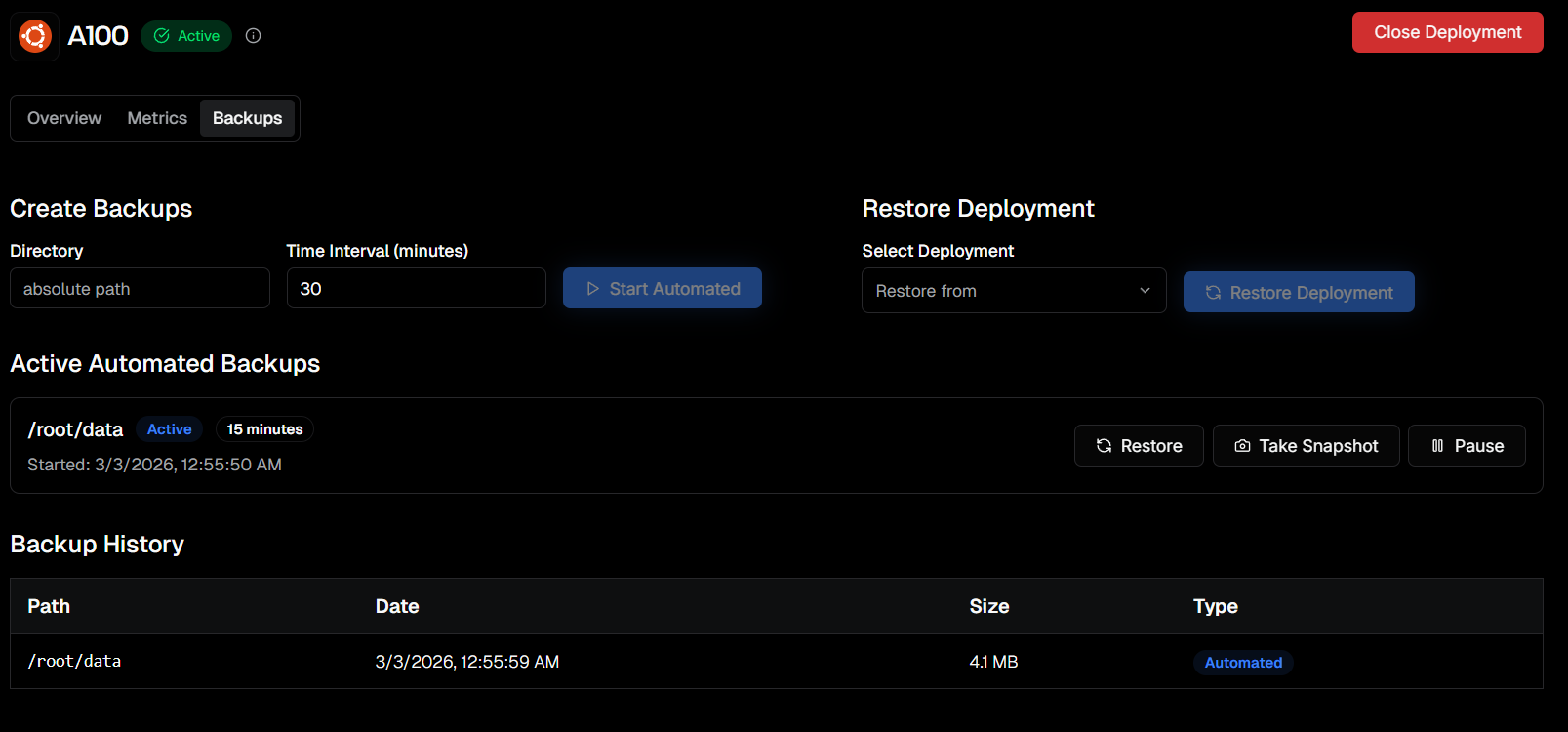Click the Automated type badge in history

(1243, 663)
